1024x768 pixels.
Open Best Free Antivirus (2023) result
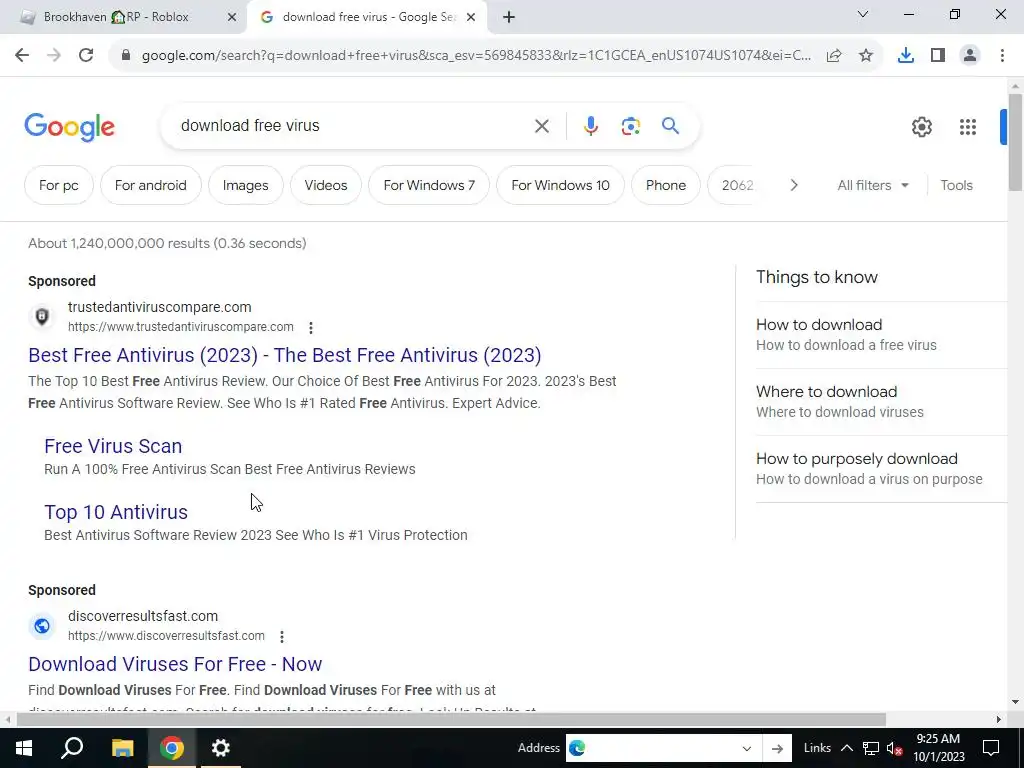[285, 355]
